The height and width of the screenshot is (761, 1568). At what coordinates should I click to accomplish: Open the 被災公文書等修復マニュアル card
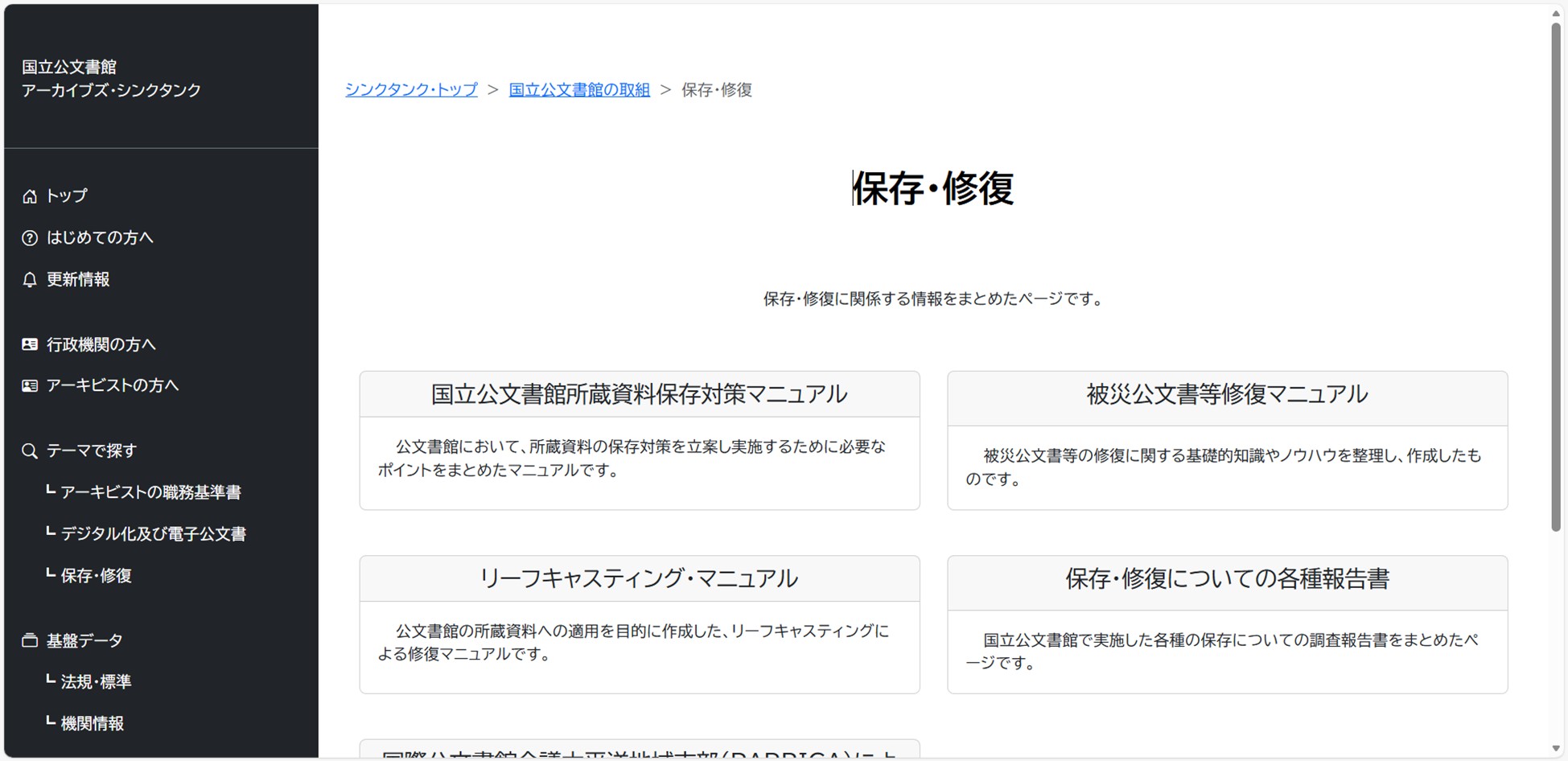coord(1227,394)
